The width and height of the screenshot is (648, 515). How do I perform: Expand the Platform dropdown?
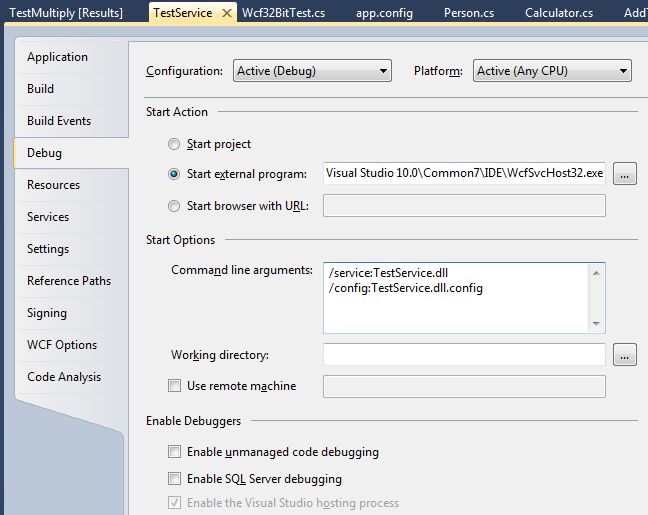(552, 71)
